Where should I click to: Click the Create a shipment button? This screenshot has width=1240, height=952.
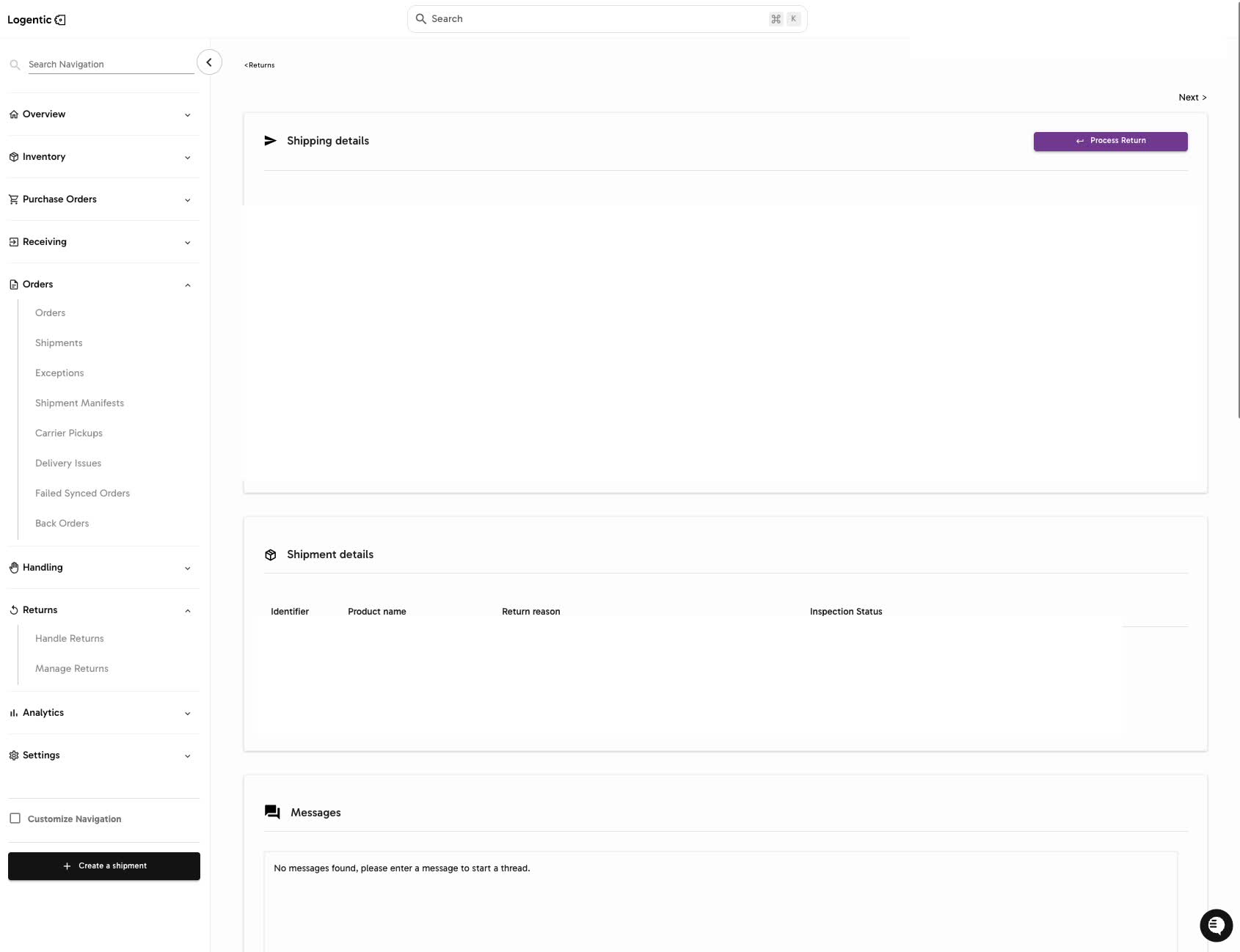(104, 866)
